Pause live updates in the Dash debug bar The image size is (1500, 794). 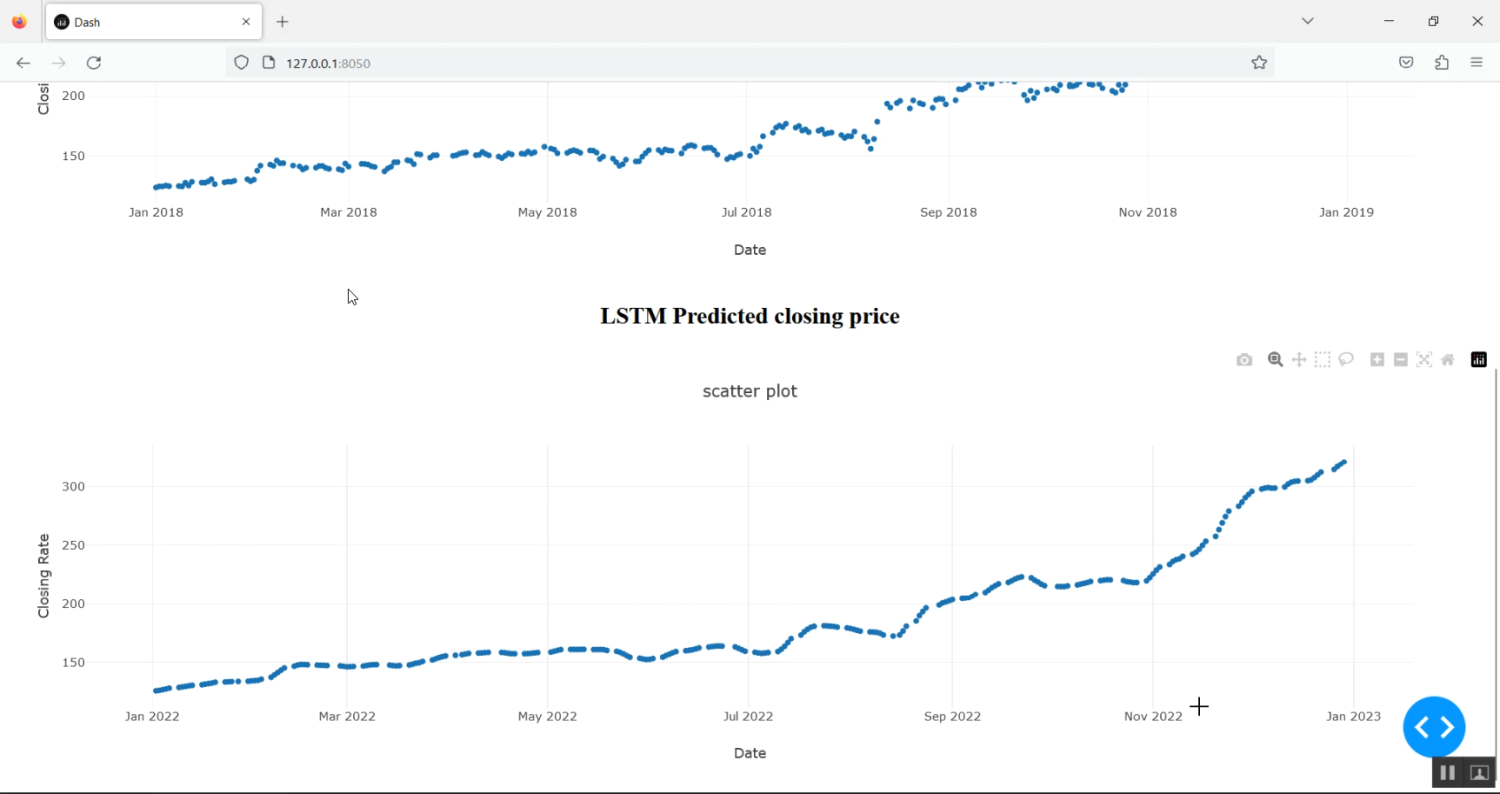[x=1447, y=772]
